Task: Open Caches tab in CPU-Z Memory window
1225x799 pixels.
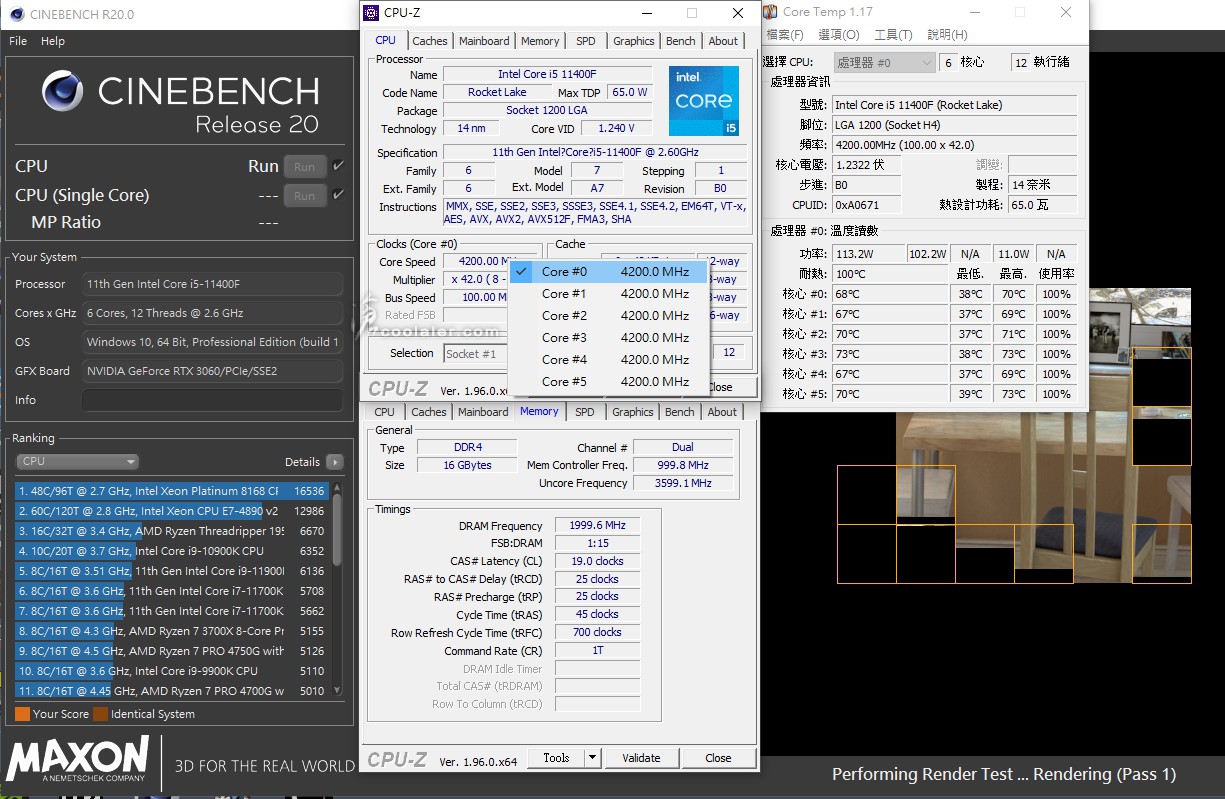Action: [429, 412]
